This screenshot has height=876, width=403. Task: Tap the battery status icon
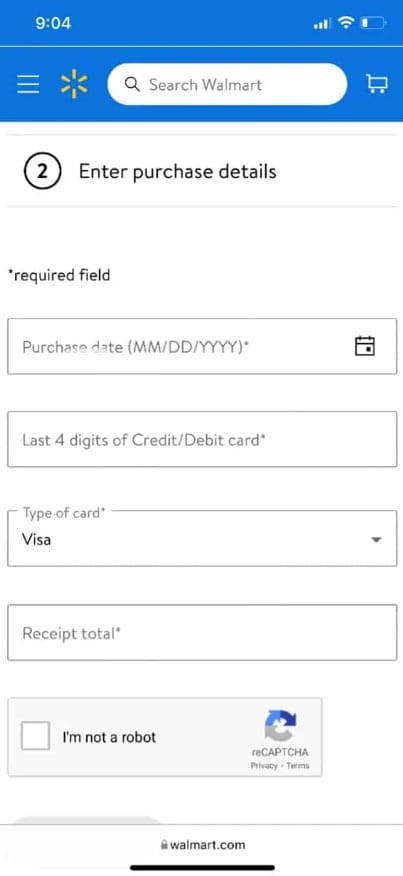pyautogui.click(x=373, y=23)
